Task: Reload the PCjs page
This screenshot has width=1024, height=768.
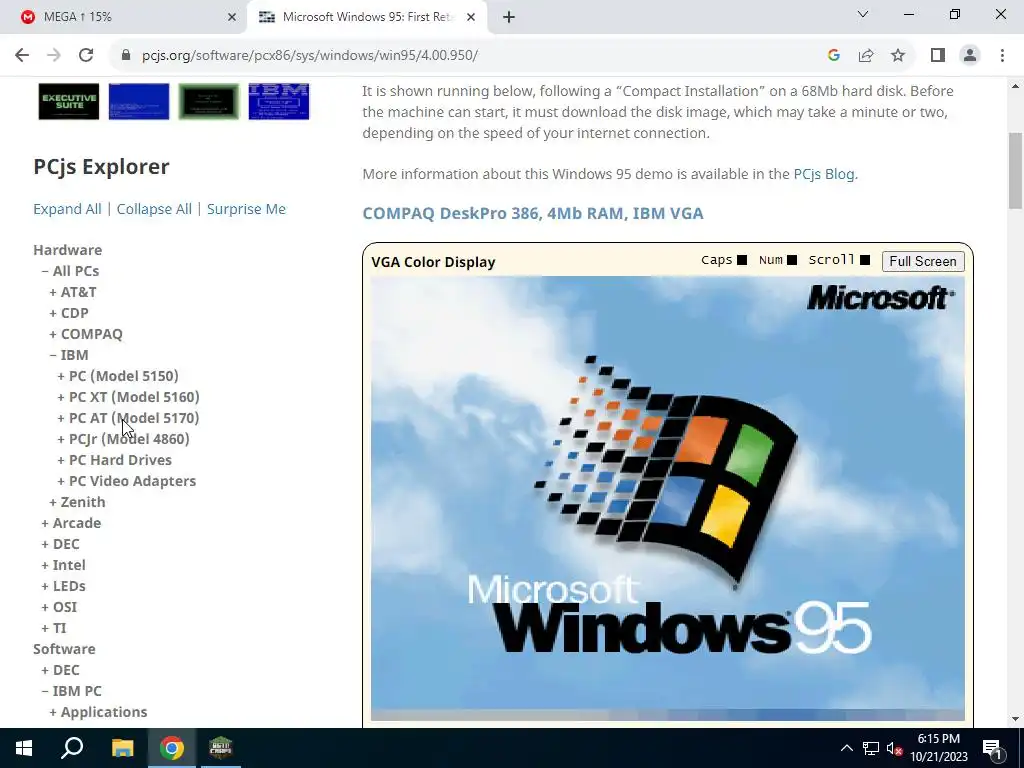Action: coord(86,56)
